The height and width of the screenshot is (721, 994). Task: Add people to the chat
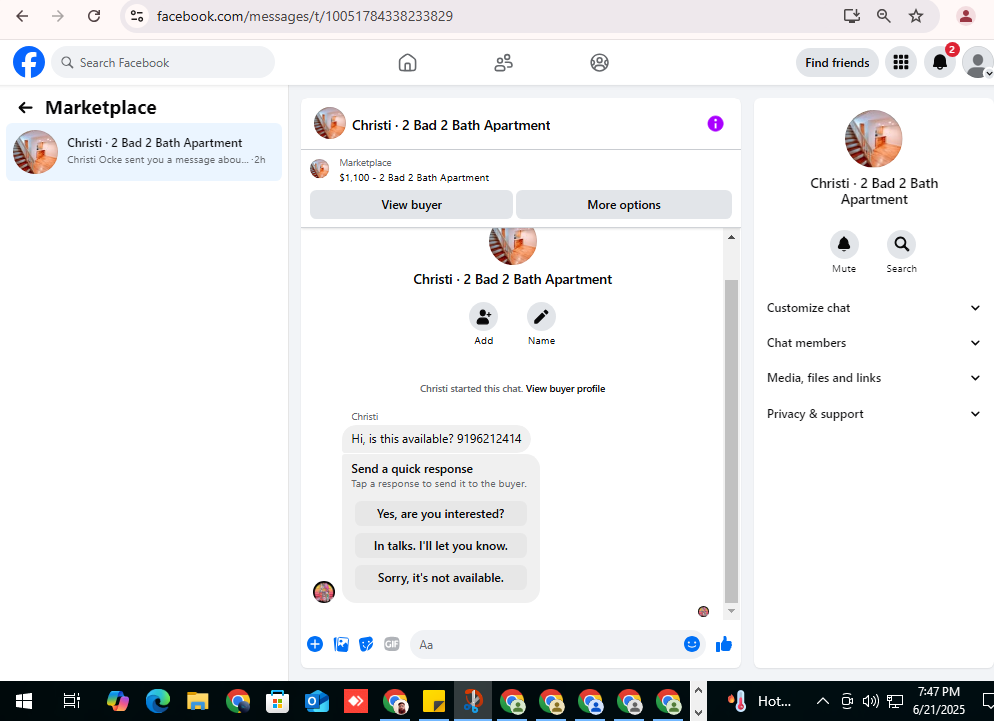coord(484,316)
